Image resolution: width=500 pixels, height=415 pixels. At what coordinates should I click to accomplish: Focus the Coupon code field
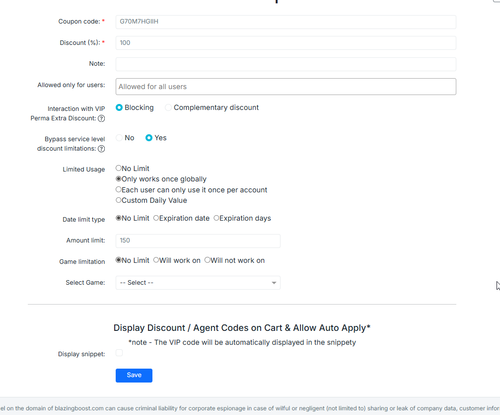click(286, 22)
